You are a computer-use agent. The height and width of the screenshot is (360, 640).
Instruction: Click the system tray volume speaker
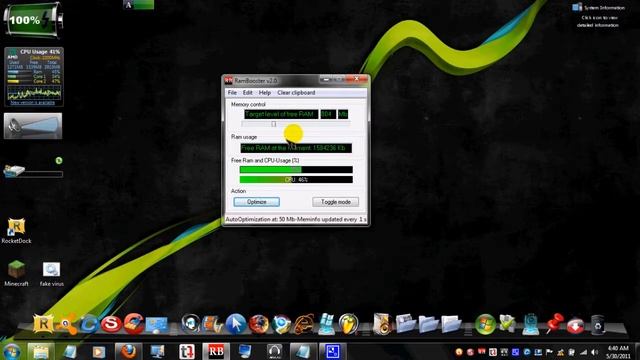pos(594,352)
